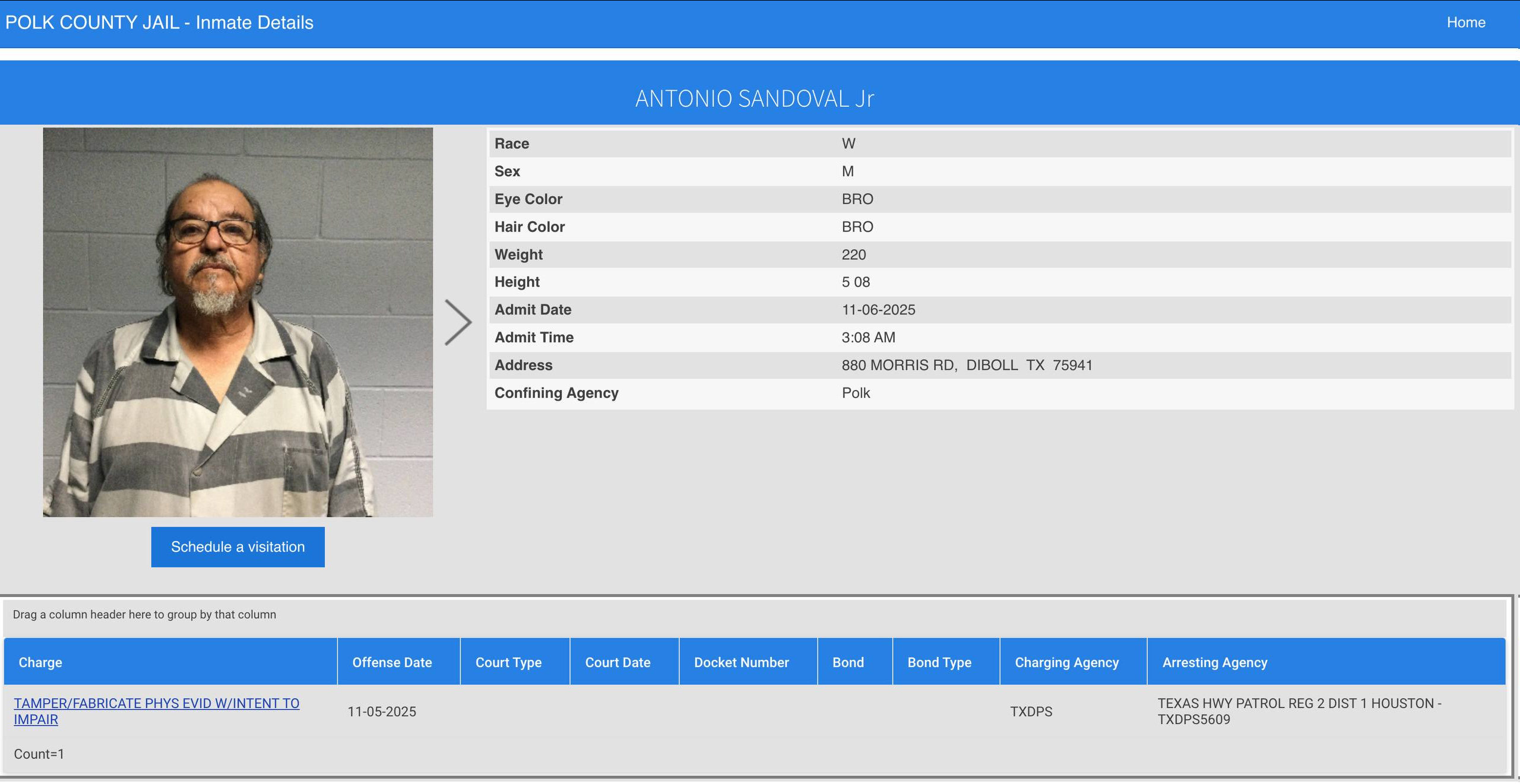Sort by Arresting Agency column header
Viewport: 1520px width, 784px height.
tap(1214, 662)
